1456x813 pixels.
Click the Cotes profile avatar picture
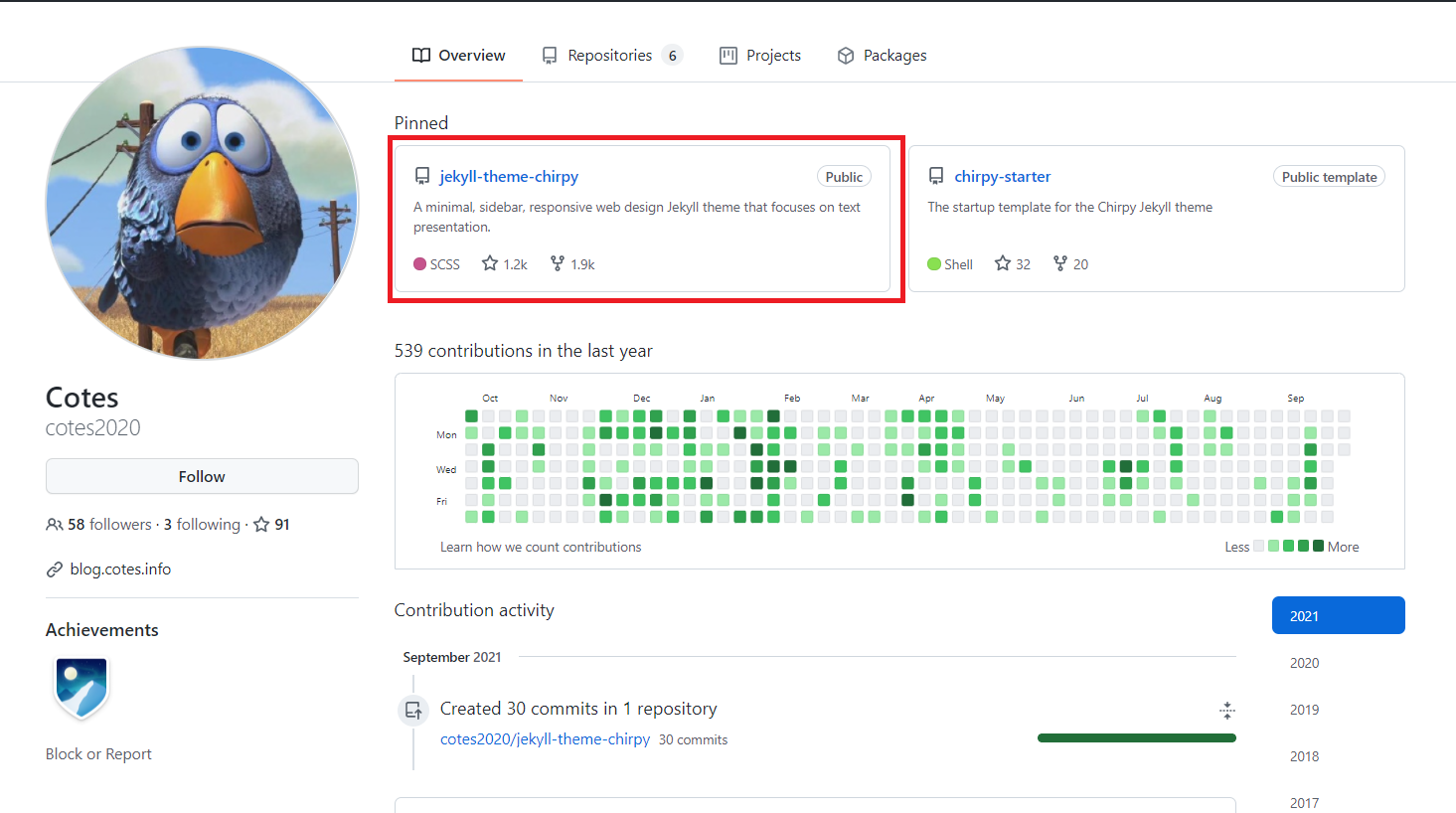point(202,203)
